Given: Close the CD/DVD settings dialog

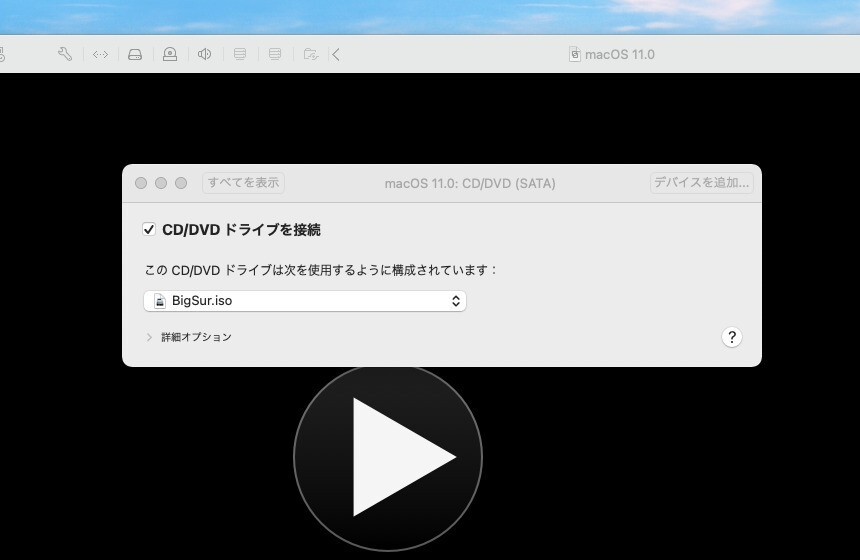Looking at the screenshot, I should 141,183.
